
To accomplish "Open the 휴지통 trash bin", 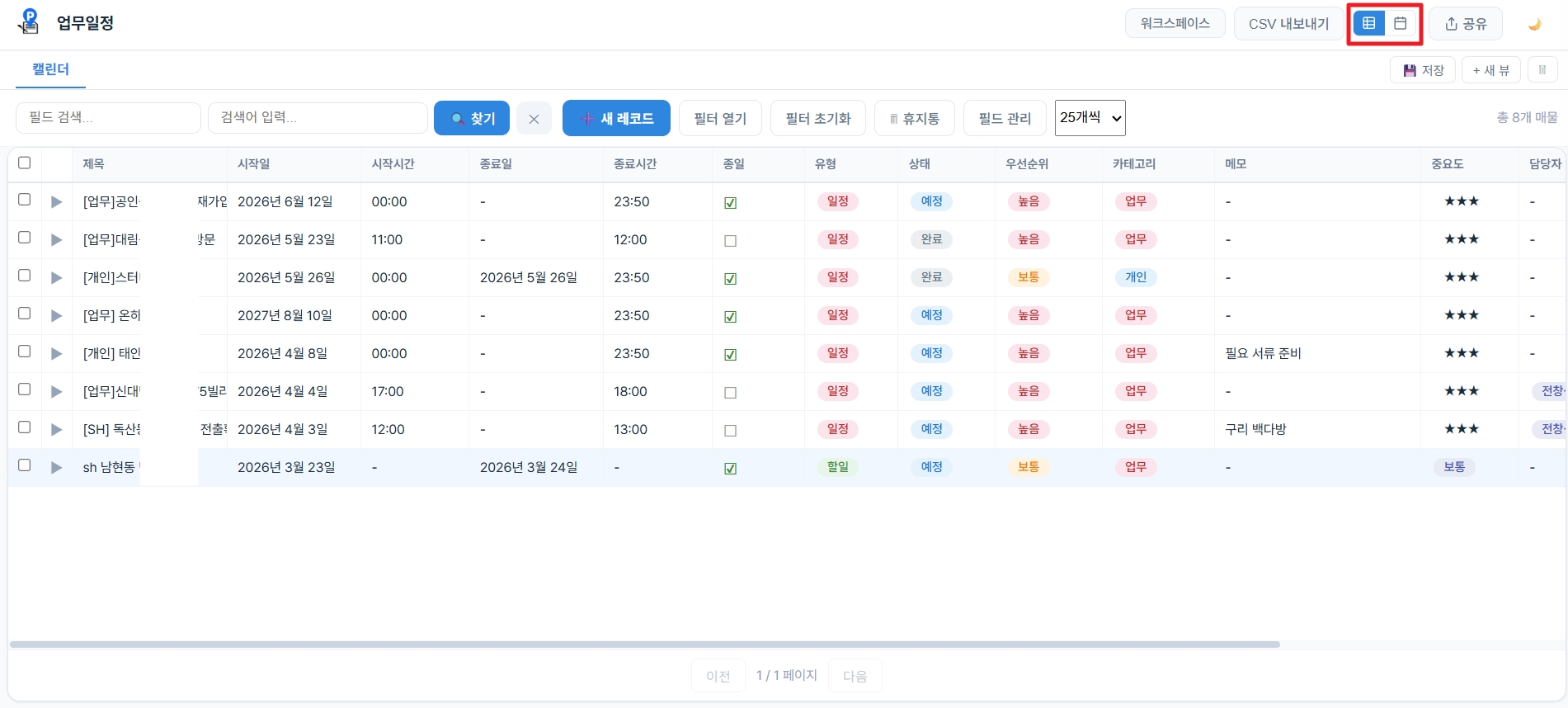I will pos(914,118).
